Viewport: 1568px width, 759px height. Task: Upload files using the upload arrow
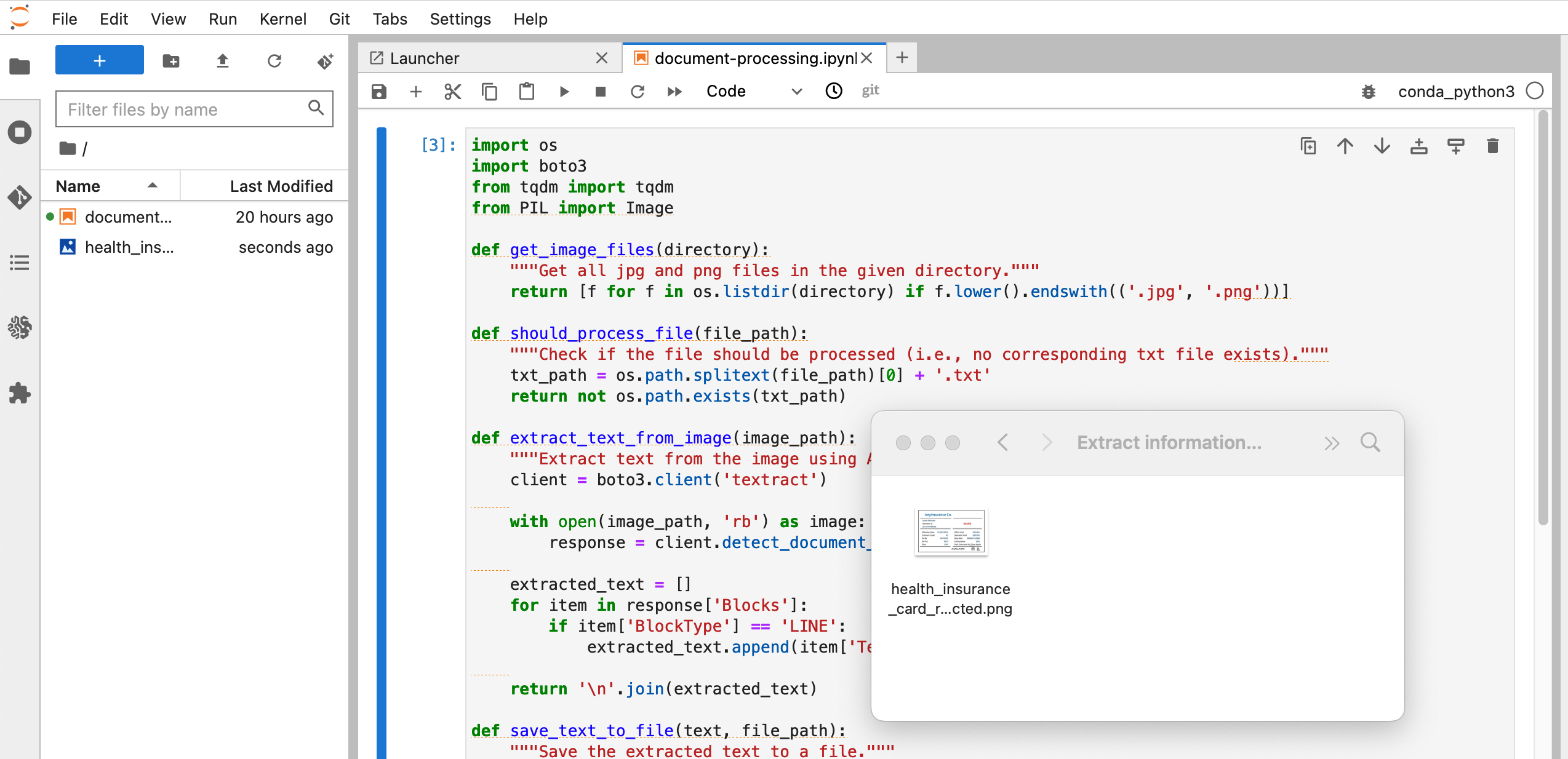pos(223,61)
